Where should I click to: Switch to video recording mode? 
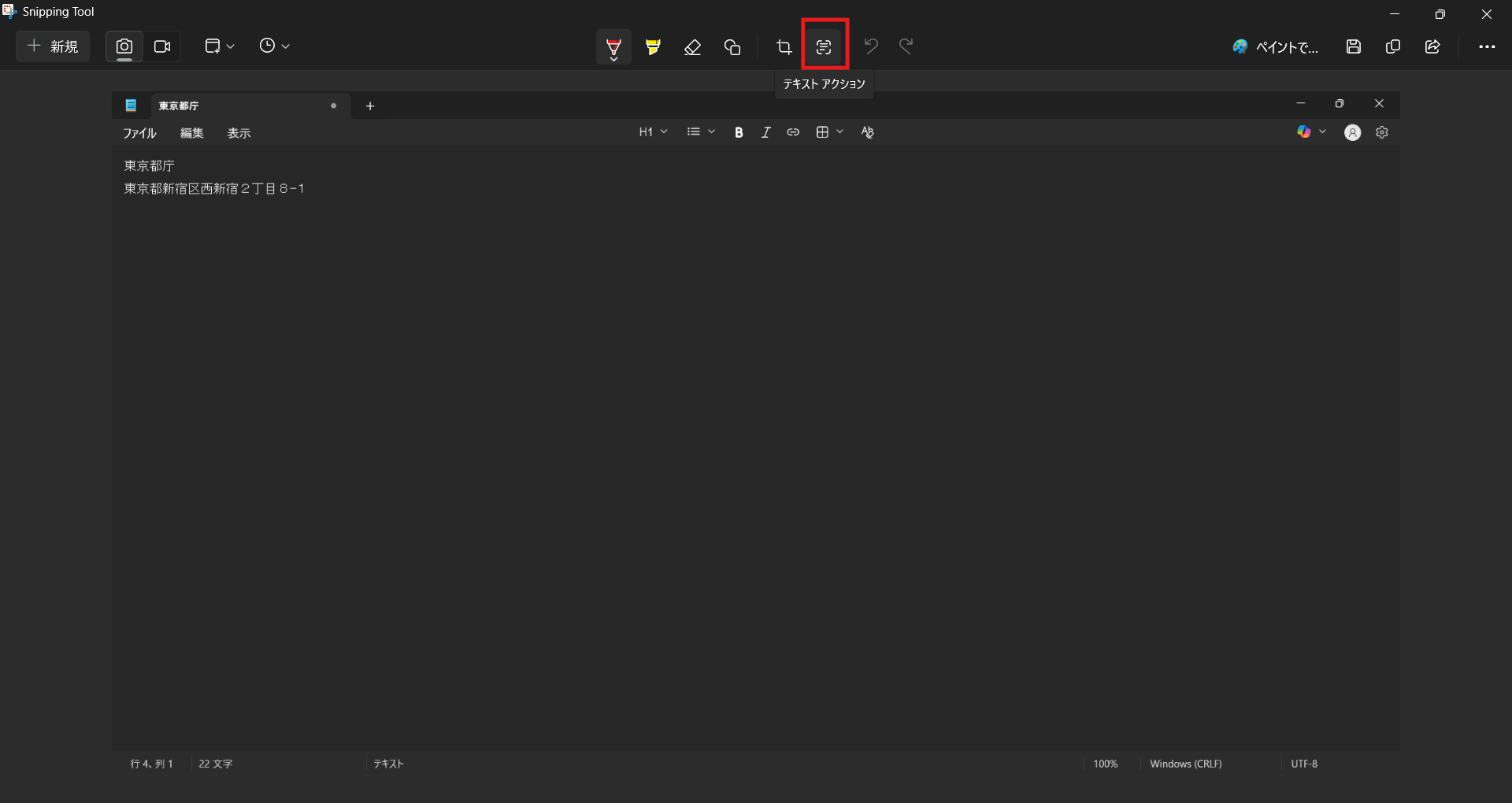tap(162, 46)
